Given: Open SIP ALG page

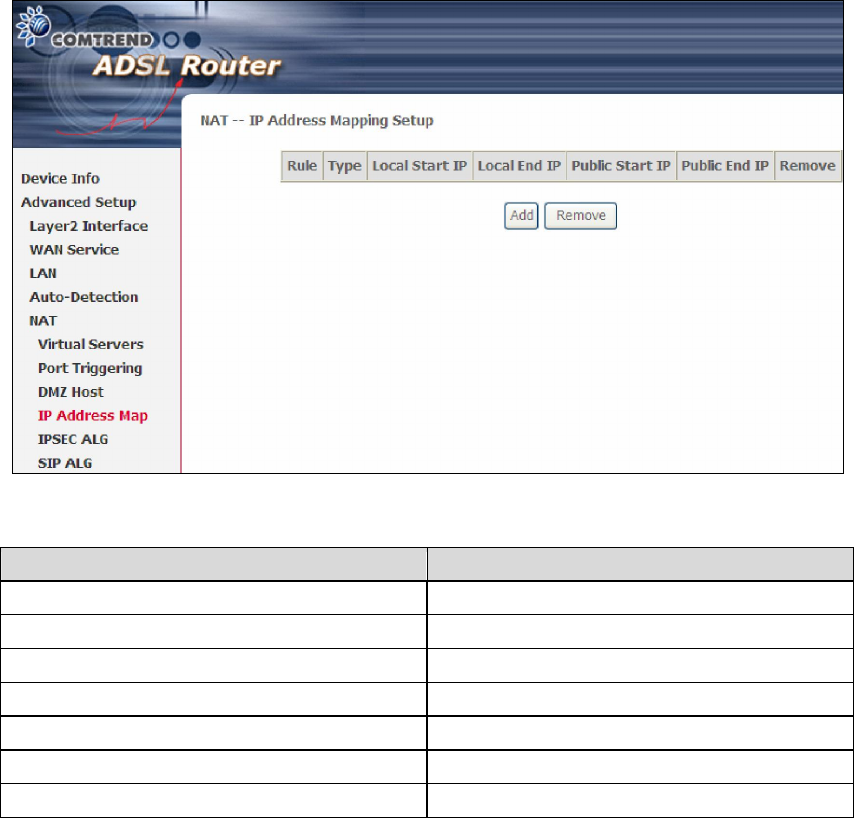Looking at the screenshot, I should click(65, 463).
